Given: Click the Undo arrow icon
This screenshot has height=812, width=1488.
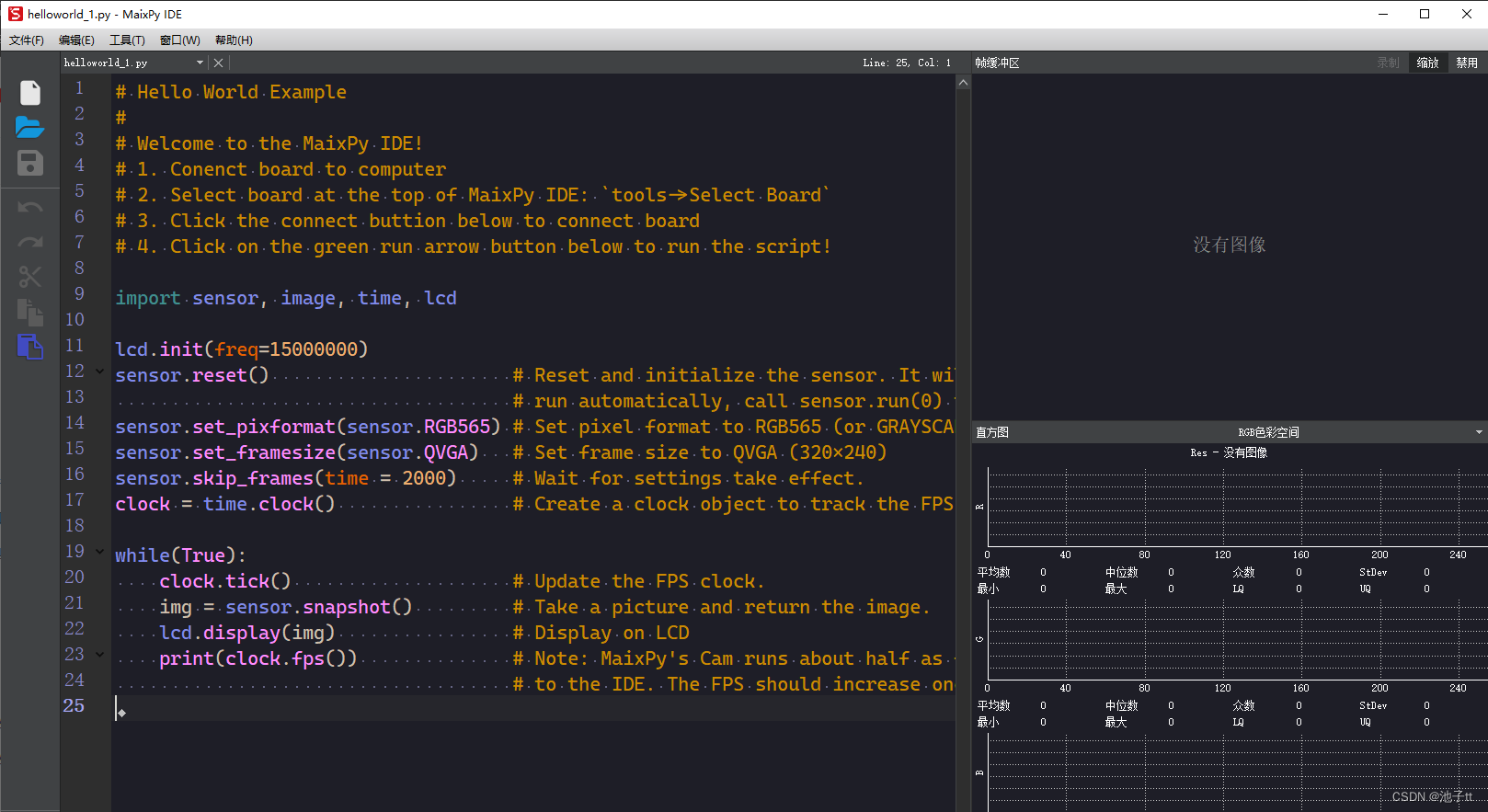Looking at the screenshot, I should click(30, 207).
